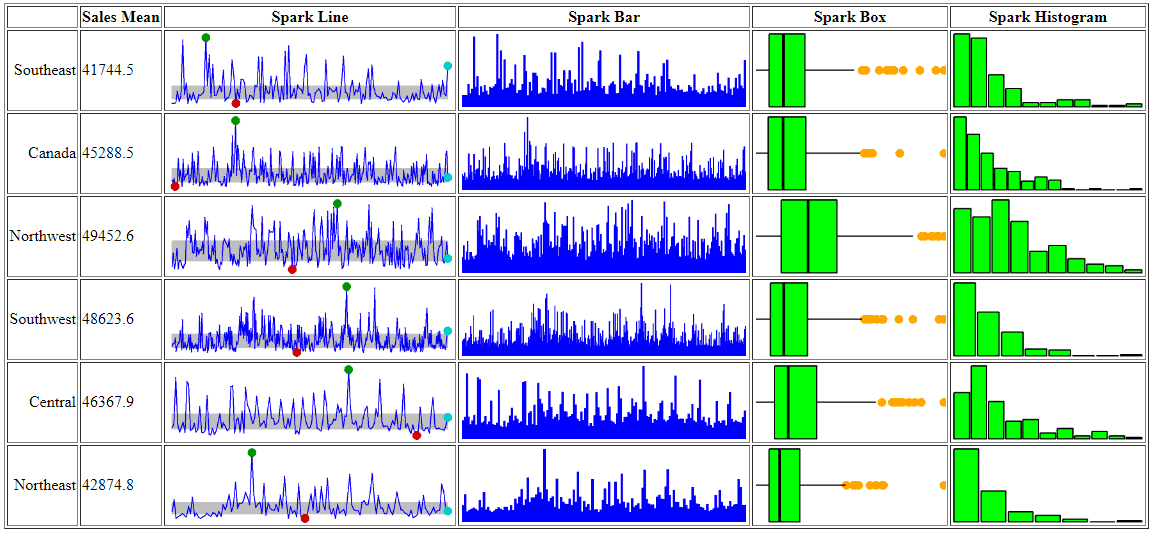Click the tallest bar in Northeast histogram
This screenshot has height=533, width=1153.
(x=965, y=486)
